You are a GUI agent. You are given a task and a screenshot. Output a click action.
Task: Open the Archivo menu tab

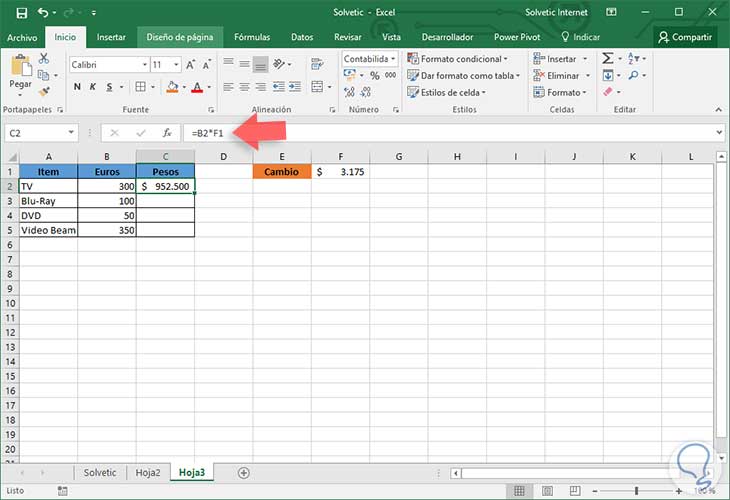(x=22, y=37)
